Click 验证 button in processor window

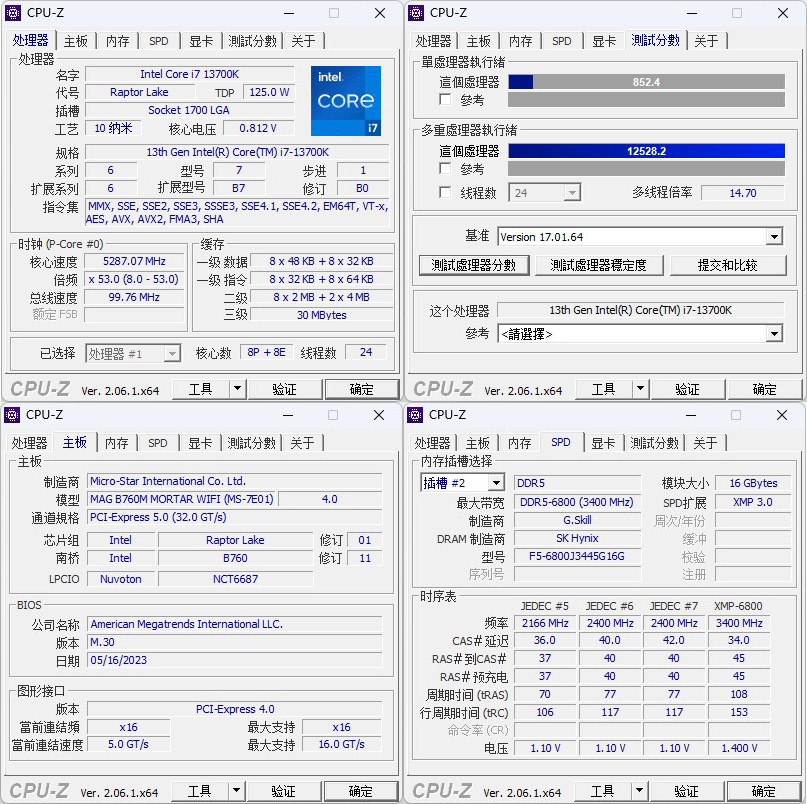click(x=285, y=389)
